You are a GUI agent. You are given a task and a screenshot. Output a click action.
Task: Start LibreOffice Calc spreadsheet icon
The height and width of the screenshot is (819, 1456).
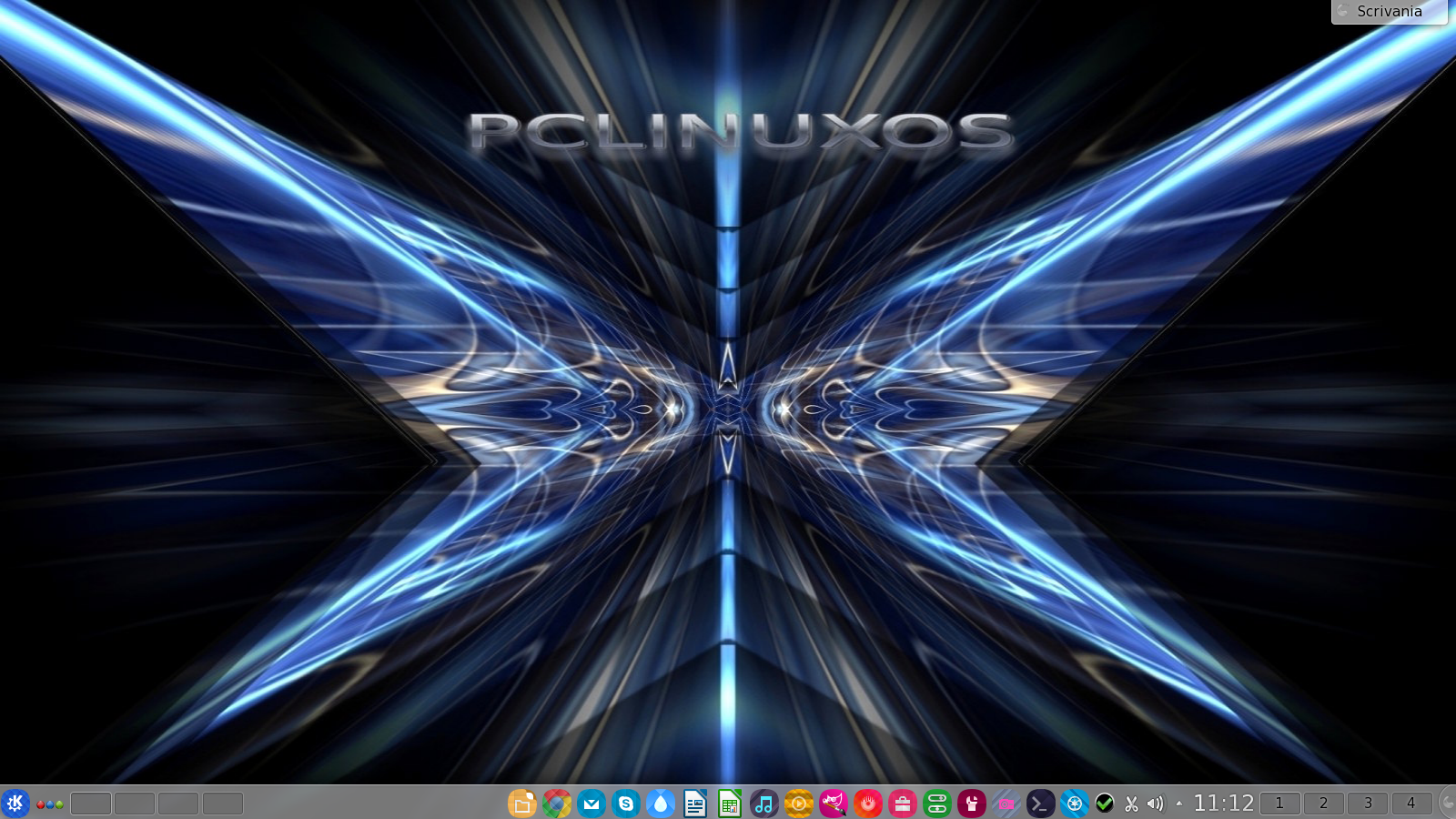pos(730,804)
